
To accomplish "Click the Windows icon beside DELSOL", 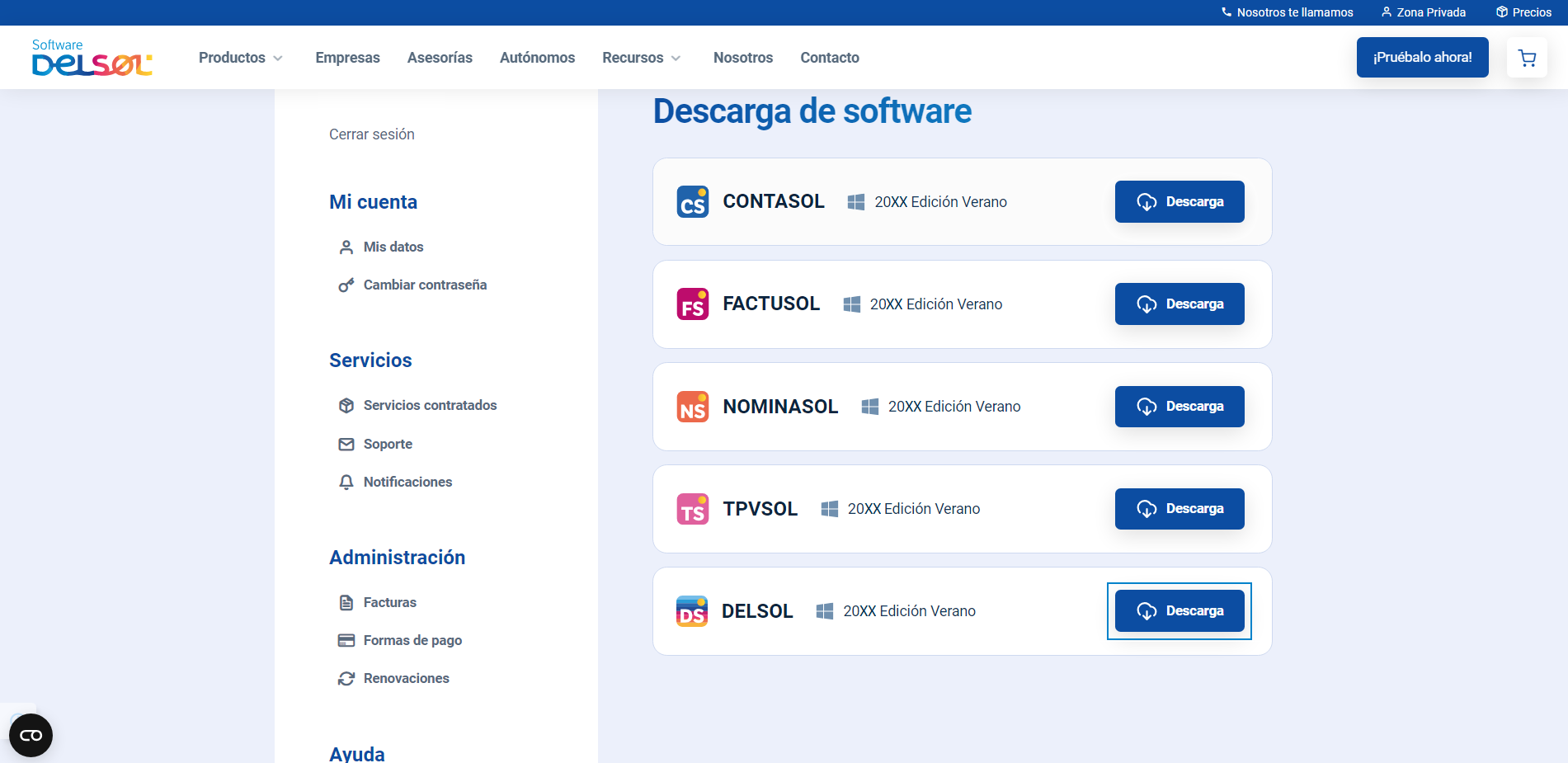I will pos(825,611).
